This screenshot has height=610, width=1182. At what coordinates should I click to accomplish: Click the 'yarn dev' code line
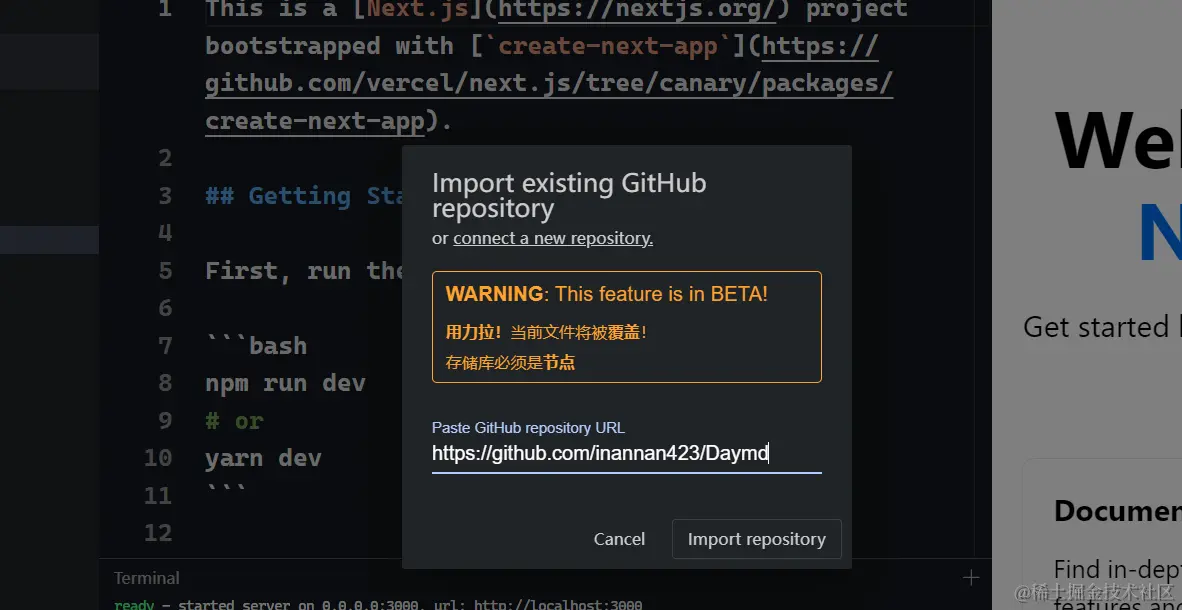click(x=263, y=458)
